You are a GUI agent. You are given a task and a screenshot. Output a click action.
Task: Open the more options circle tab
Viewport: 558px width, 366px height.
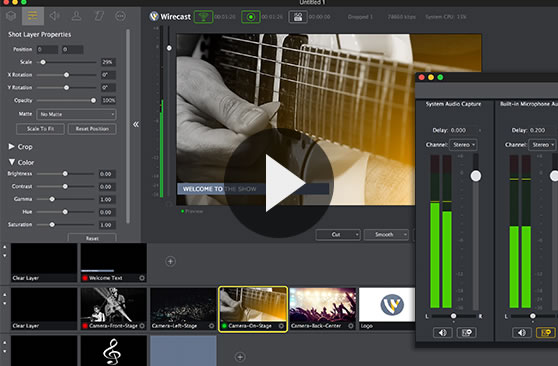120,16
